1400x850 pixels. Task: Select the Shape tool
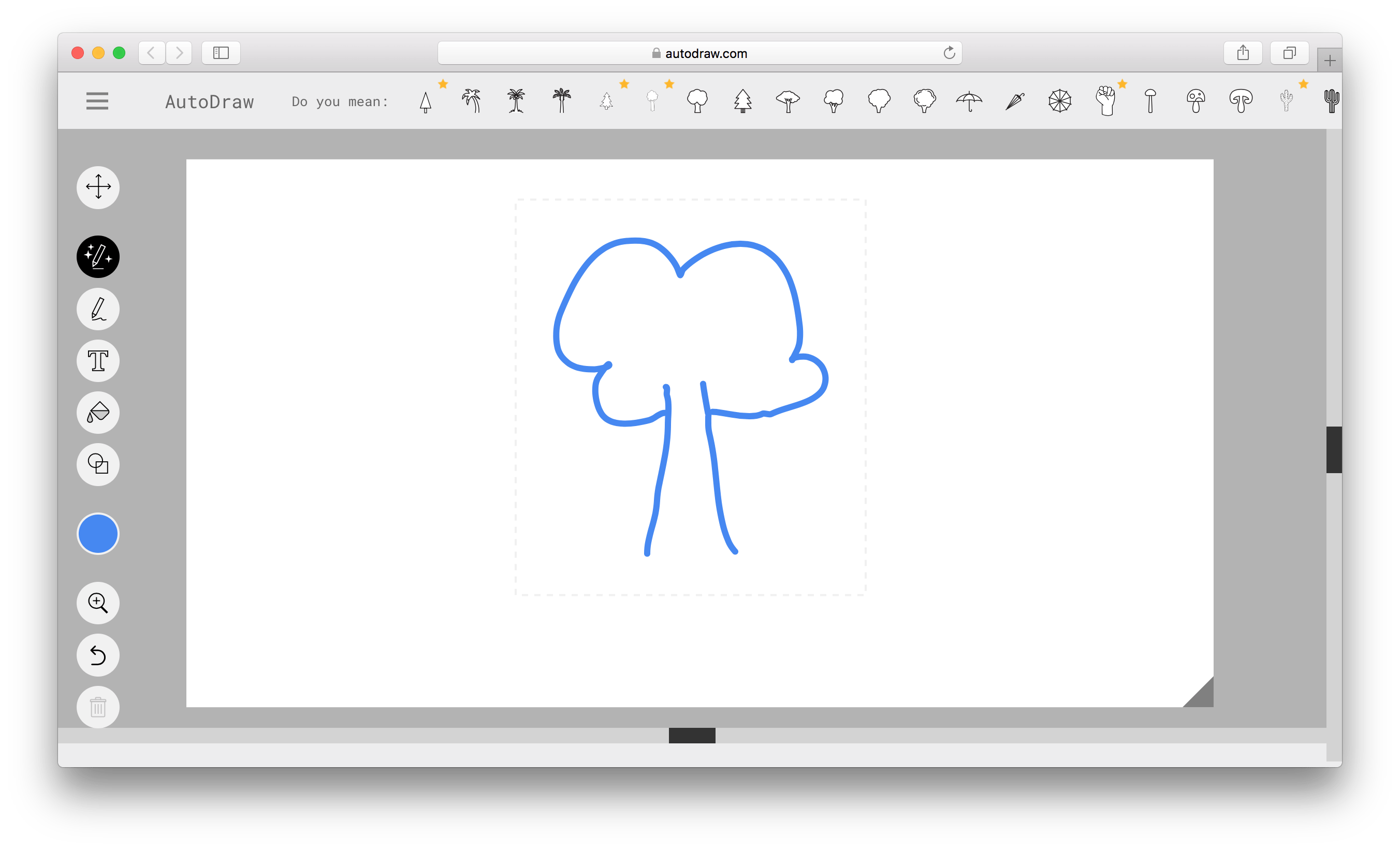point(98,464)
